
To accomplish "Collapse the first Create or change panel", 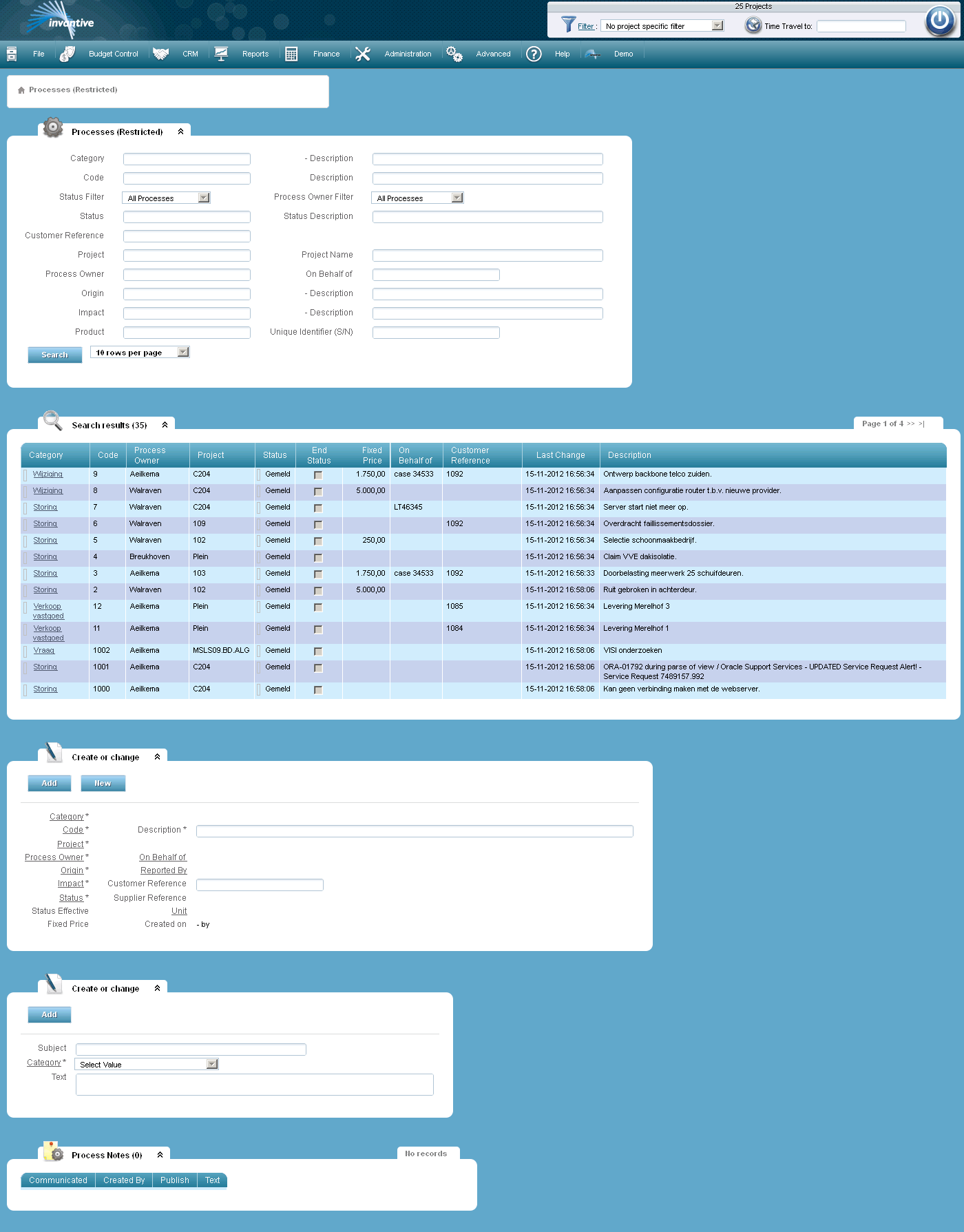I will tap(157, 757).
